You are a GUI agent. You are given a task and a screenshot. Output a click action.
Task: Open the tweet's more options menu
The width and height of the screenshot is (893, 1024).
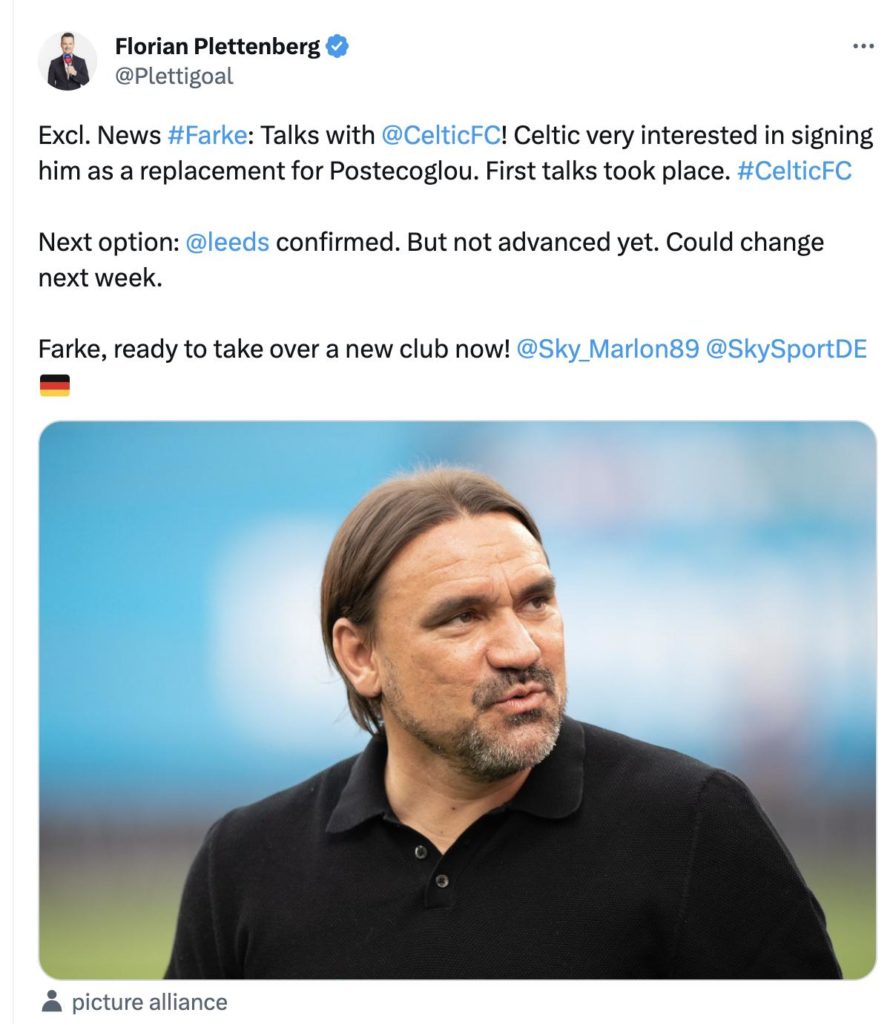click(x=862, y=46)
